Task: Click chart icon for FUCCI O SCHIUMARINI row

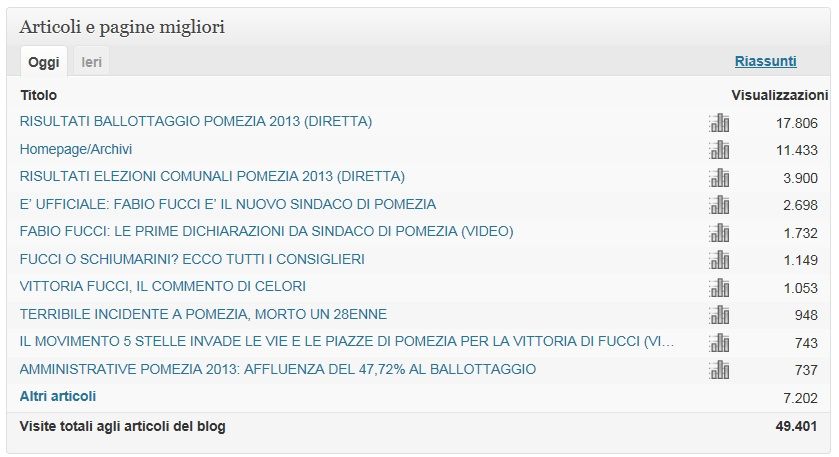Action: (719, 260)
